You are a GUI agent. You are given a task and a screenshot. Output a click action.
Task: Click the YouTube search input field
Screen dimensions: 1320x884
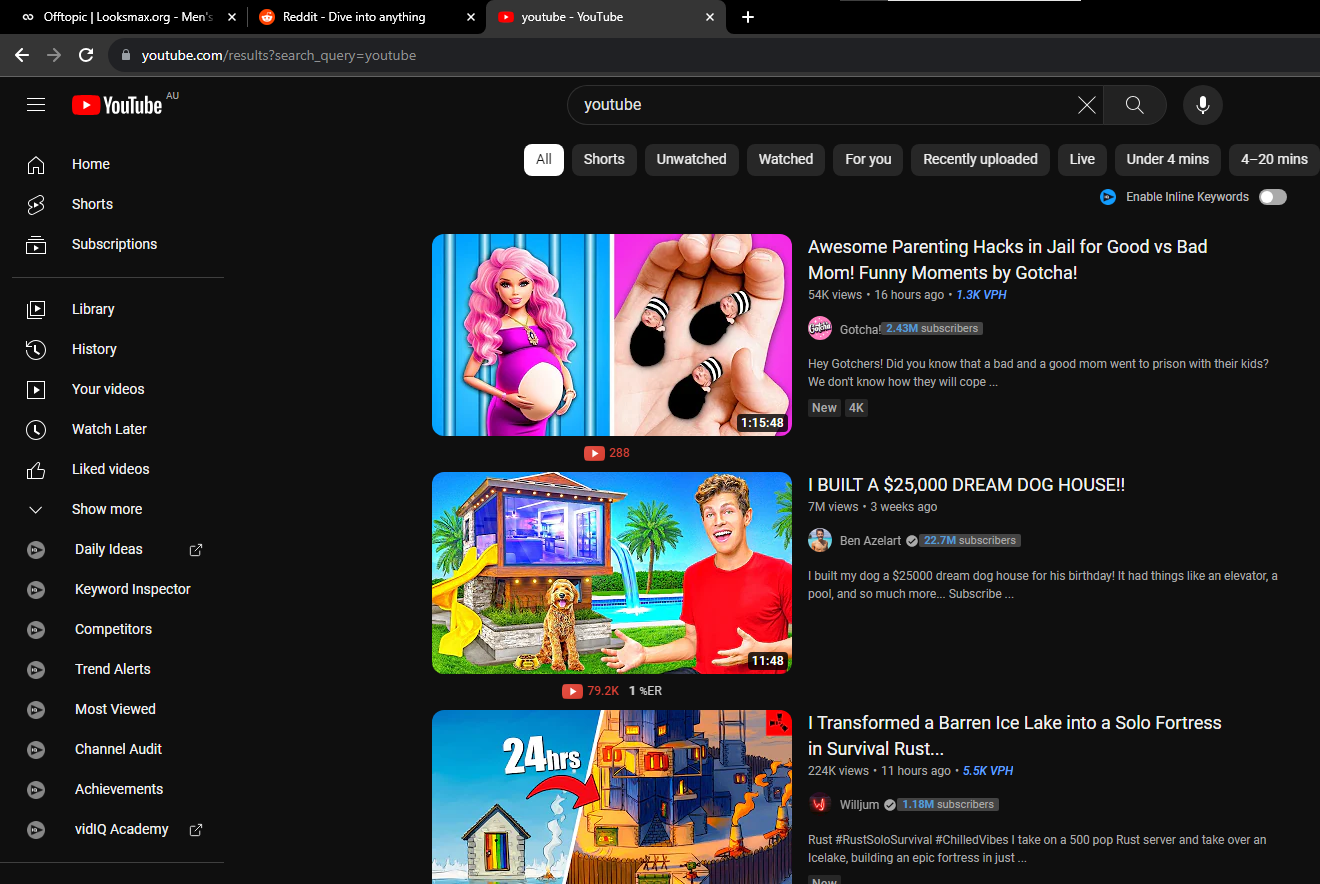[825, 105]
